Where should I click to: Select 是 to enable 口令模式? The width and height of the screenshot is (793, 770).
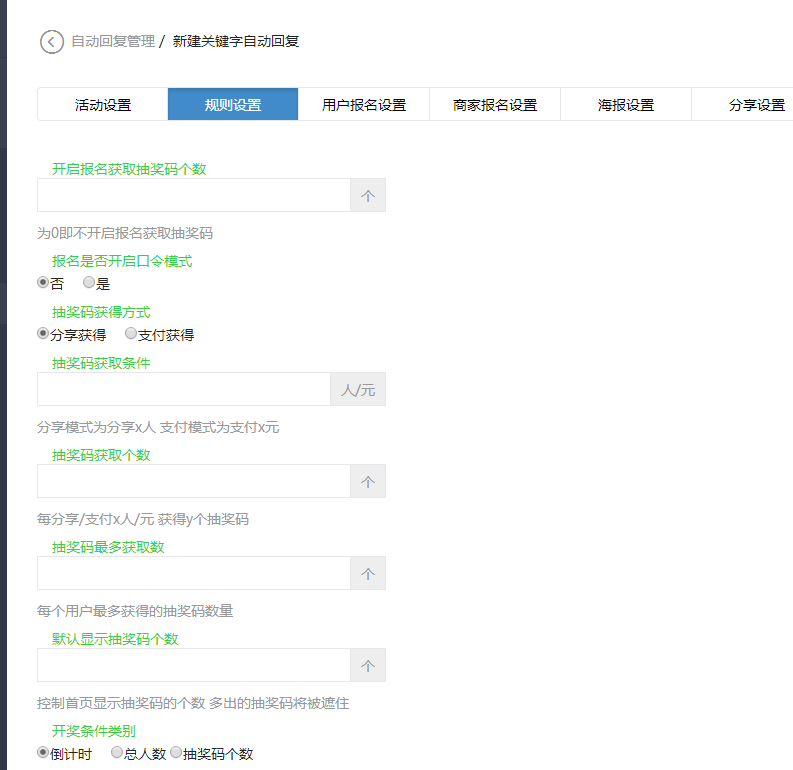coord(89,283)
